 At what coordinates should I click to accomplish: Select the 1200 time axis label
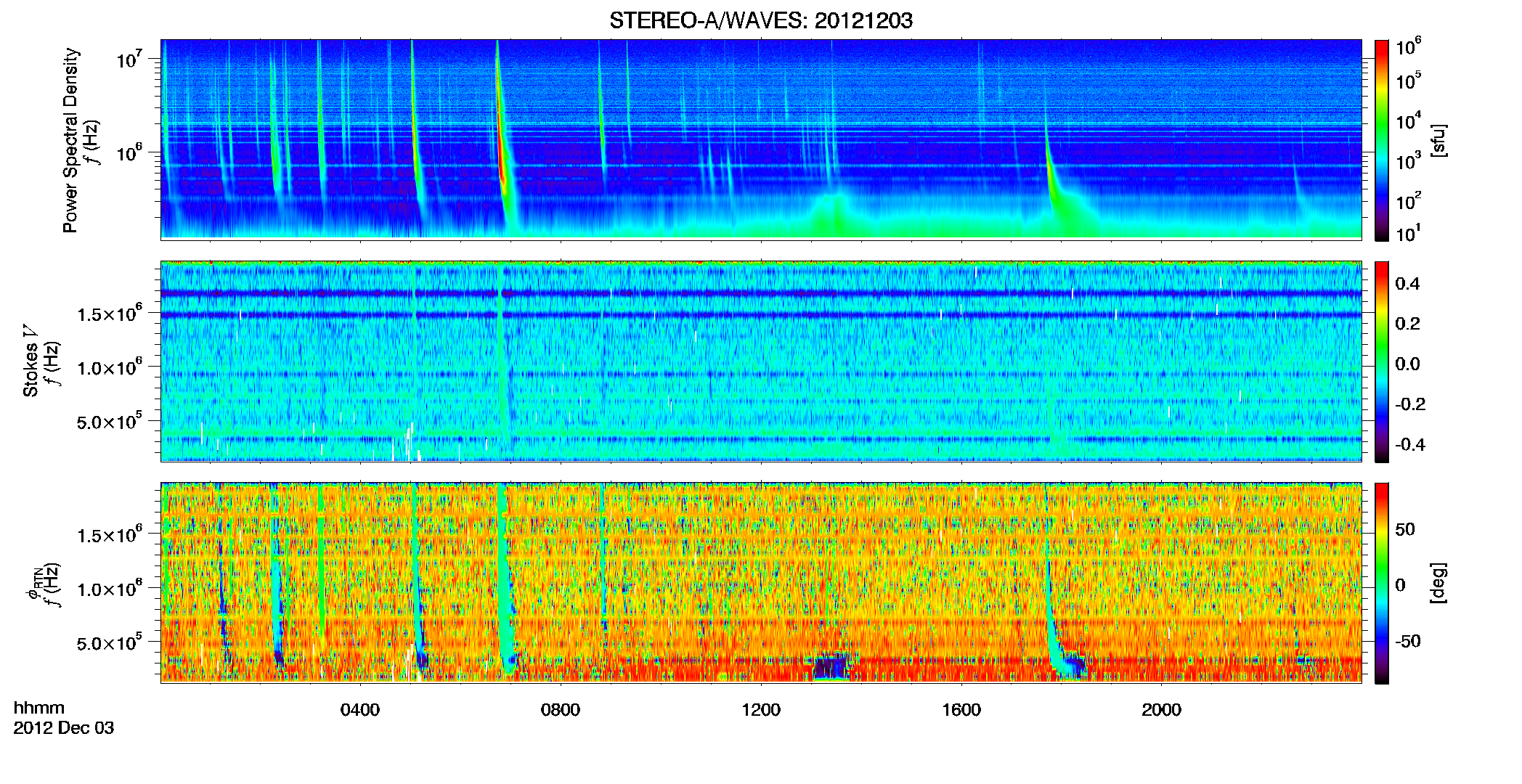(761, 710)
